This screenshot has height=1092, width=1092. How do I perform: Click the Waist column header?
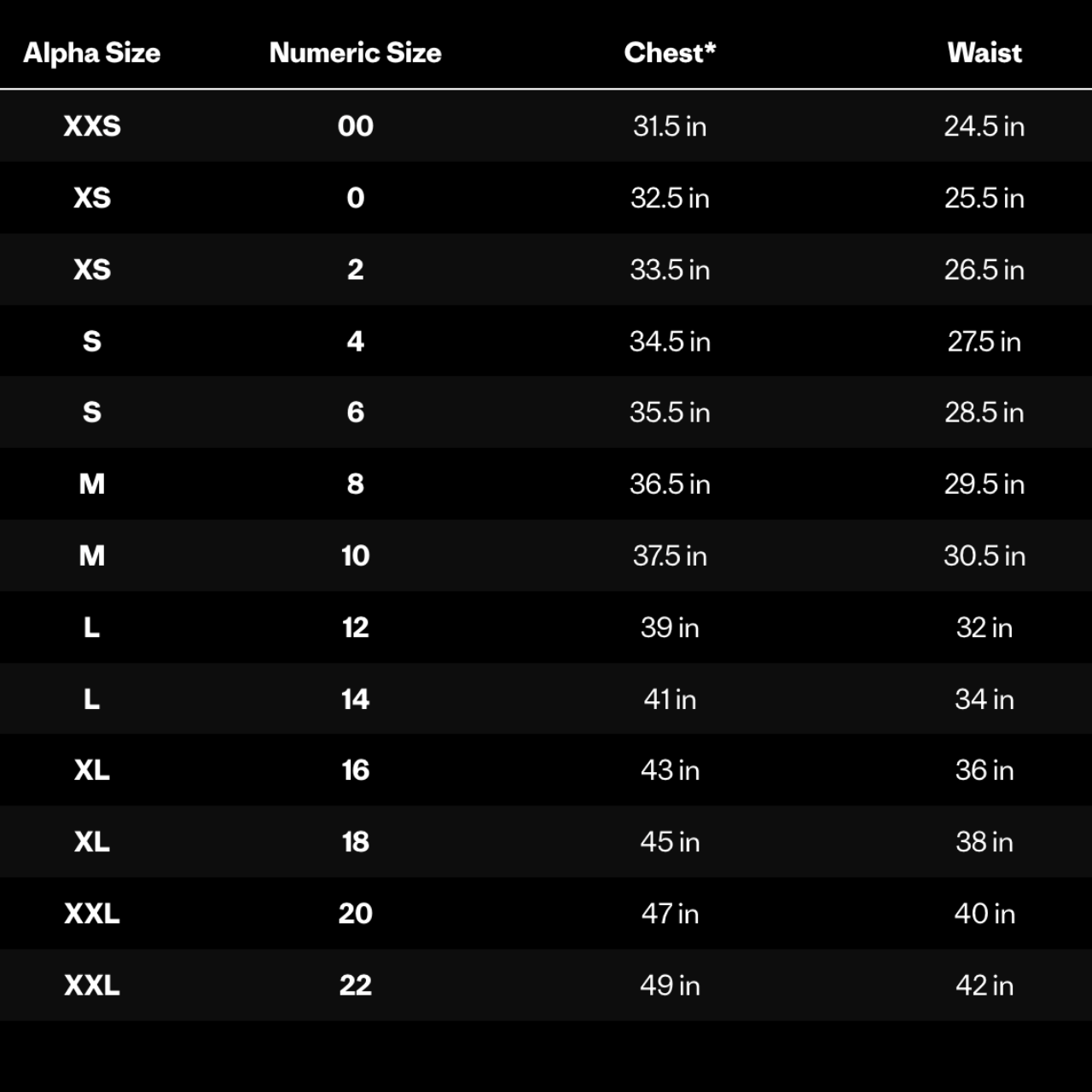tap(985, 53)
